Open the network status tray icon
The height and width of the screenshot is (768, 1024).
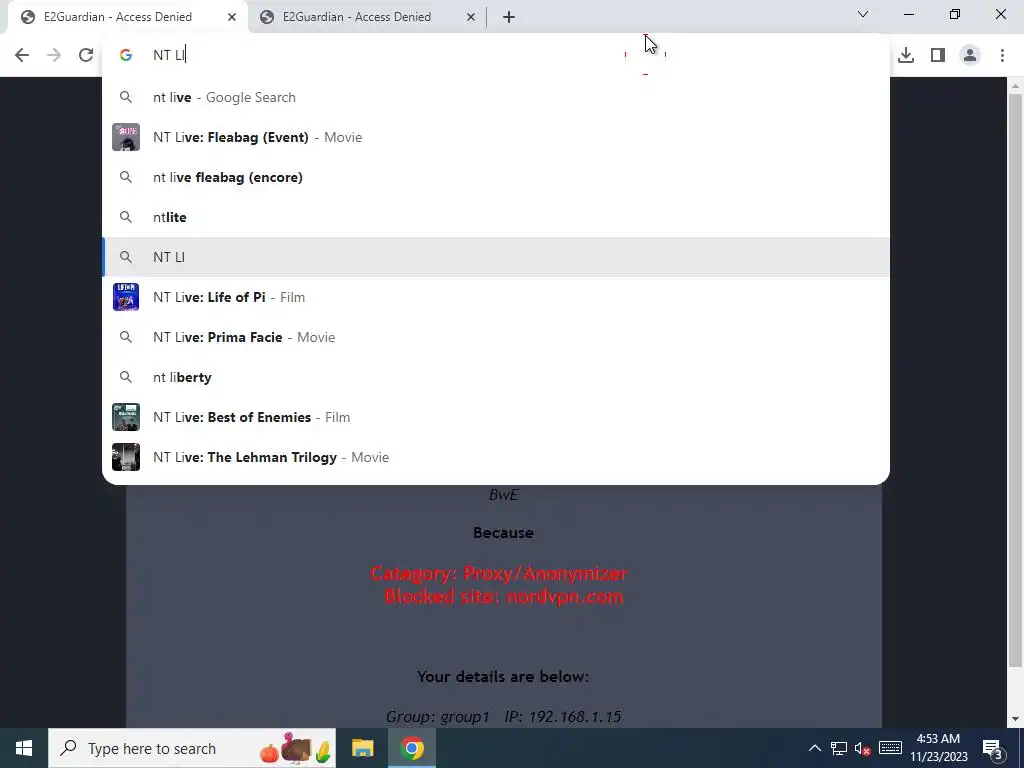coord(839,748)
